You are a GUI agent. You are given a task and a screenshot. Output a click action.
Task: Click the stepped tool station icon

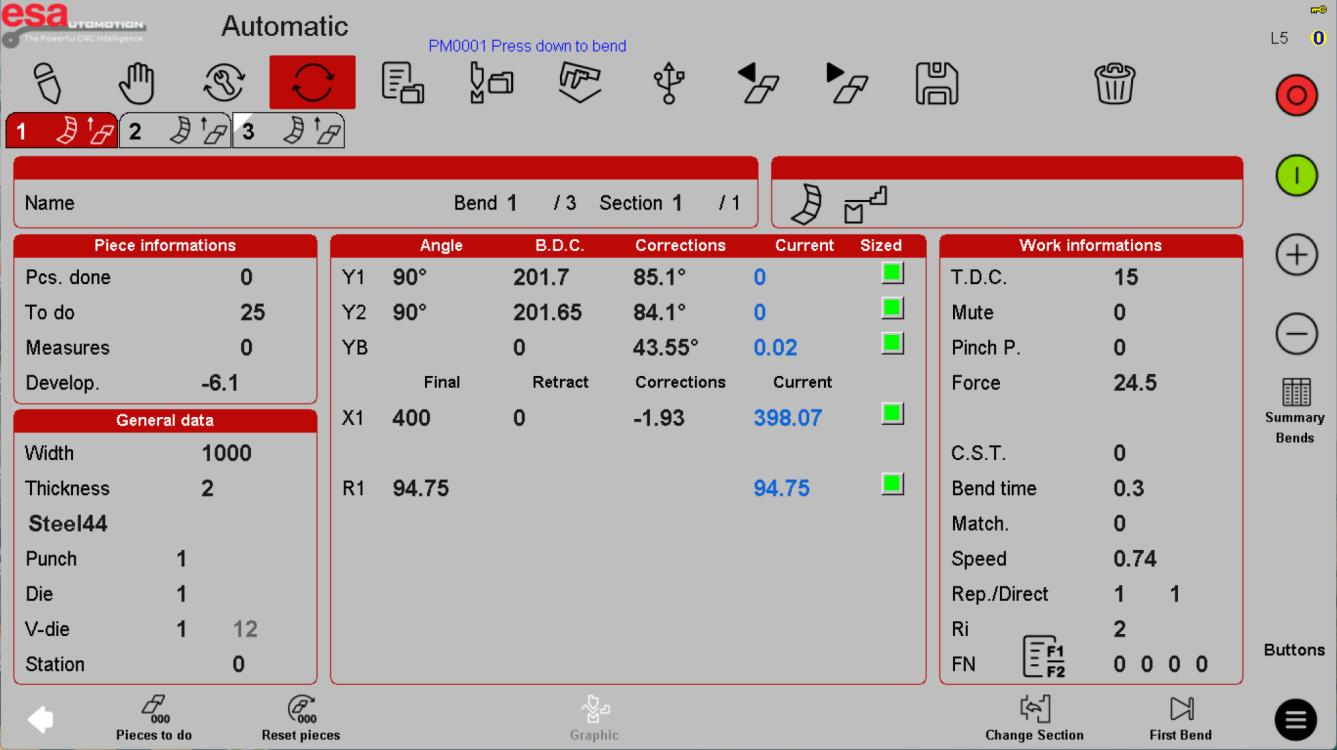[x=867, y=205]
